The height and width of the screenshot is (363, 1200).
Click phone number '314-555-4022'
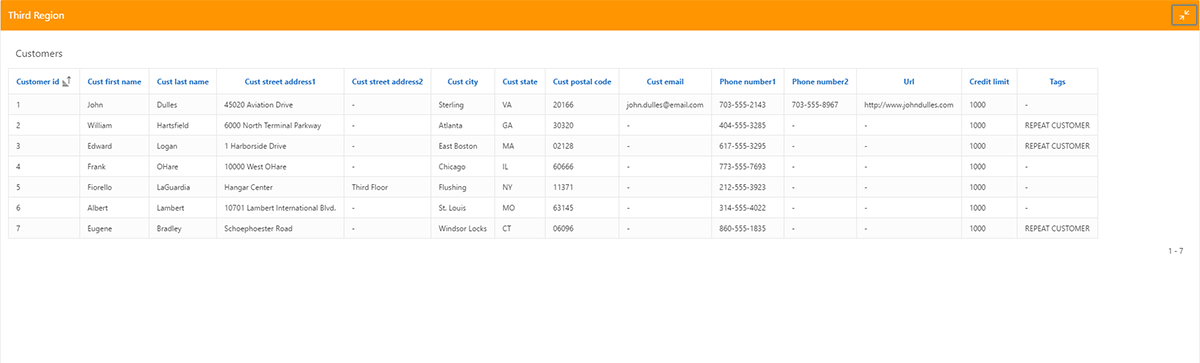click(742, 208)
